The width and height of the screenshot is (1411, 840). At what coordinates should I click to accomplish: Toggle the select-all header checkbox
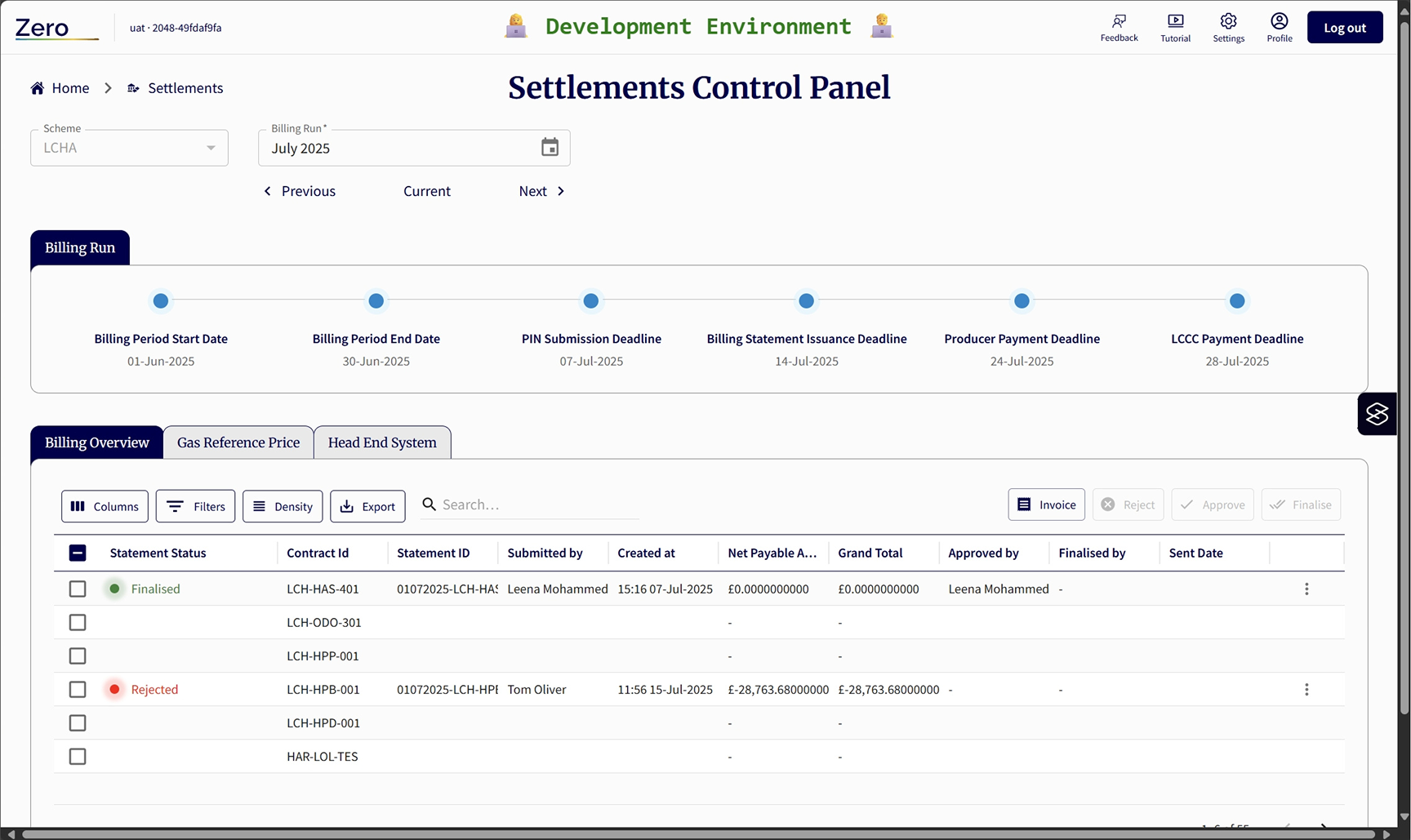click(78, 553)
